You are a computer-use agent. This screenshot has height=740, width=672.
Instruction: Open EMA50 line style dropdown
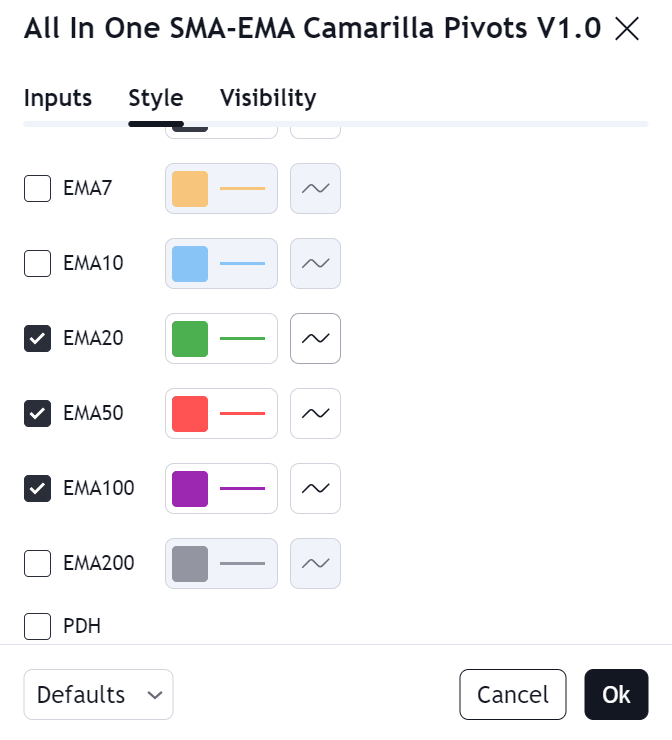pos(242,413)
